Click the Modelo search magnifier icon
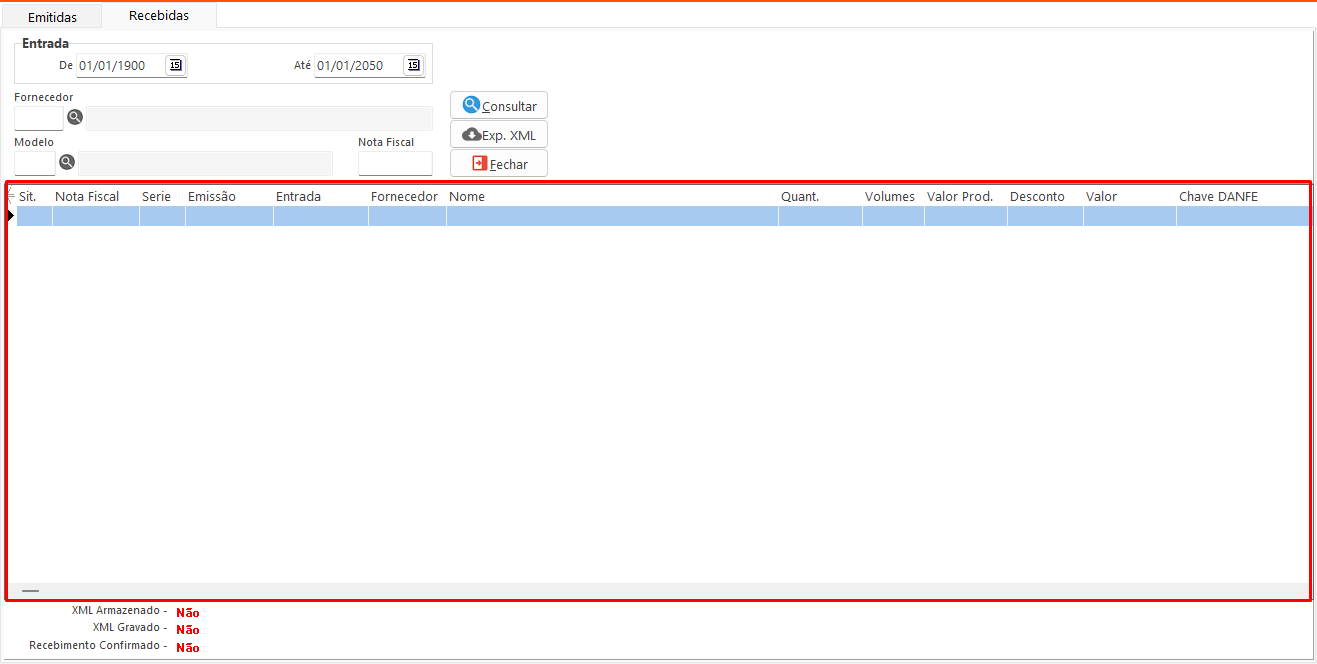1317x664 pixels. point(66,162)
